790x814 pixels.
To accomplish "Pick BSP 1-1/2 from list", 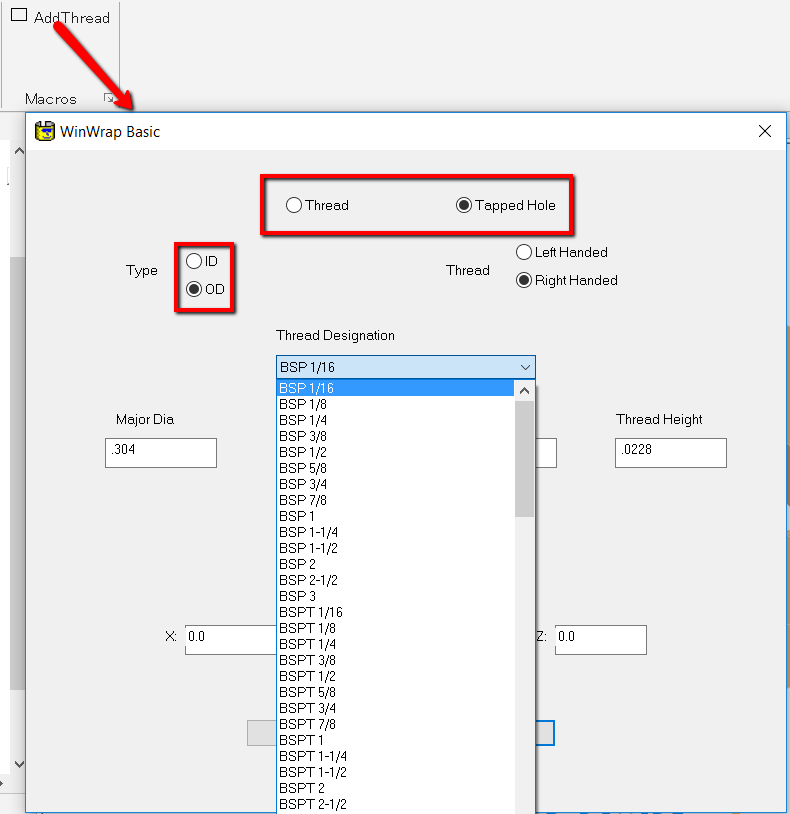I will coord(396,548).
